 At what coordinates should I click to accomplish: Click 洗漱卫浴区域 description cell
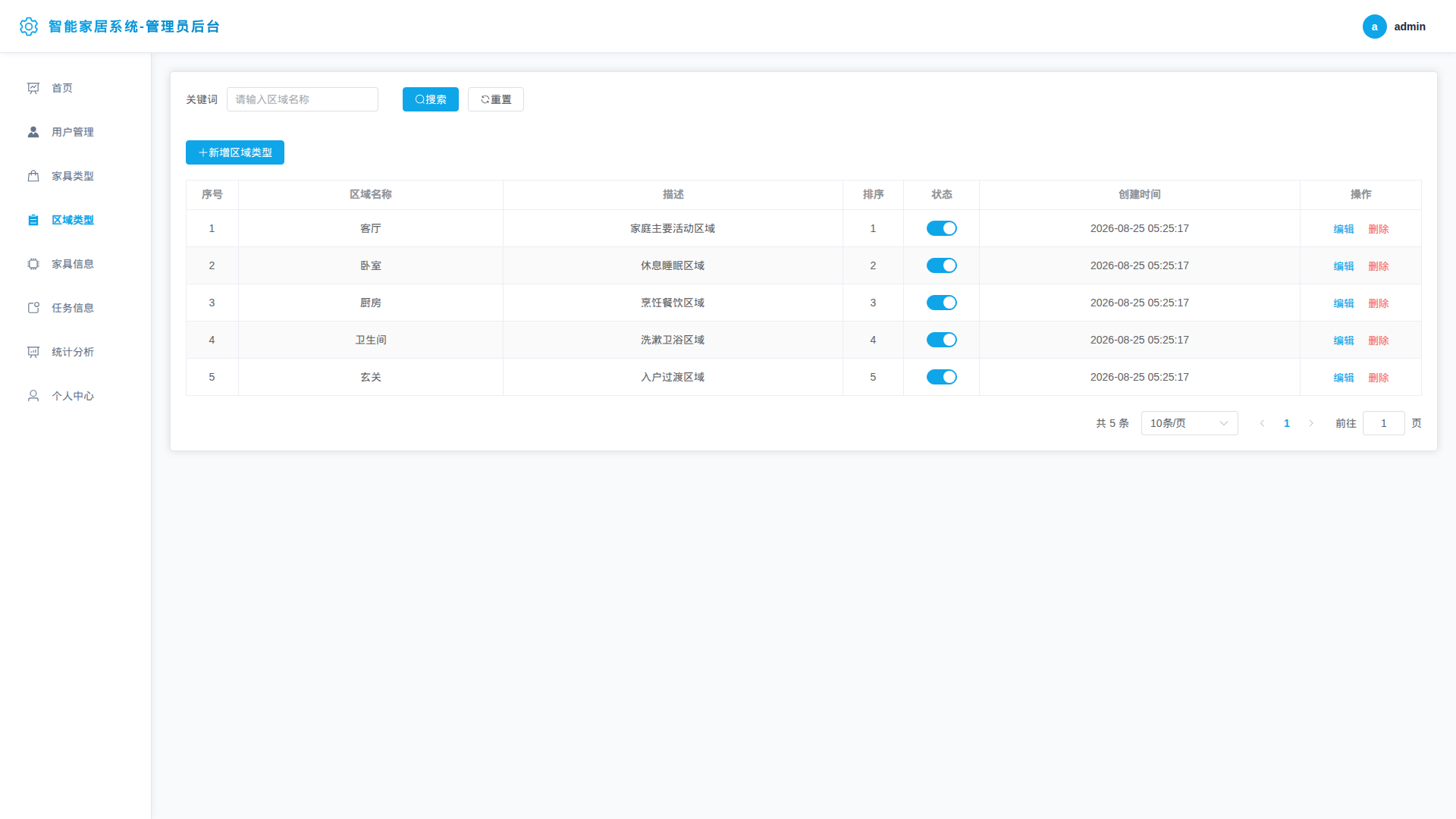click(x=673, y=340)
